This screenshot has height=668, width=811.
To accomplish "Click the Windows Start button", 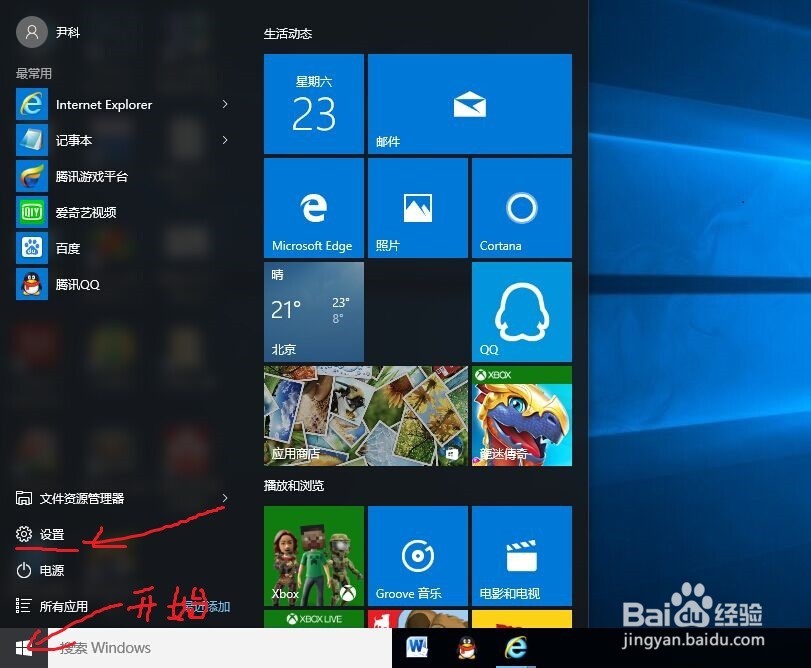I will coord(24,648).
